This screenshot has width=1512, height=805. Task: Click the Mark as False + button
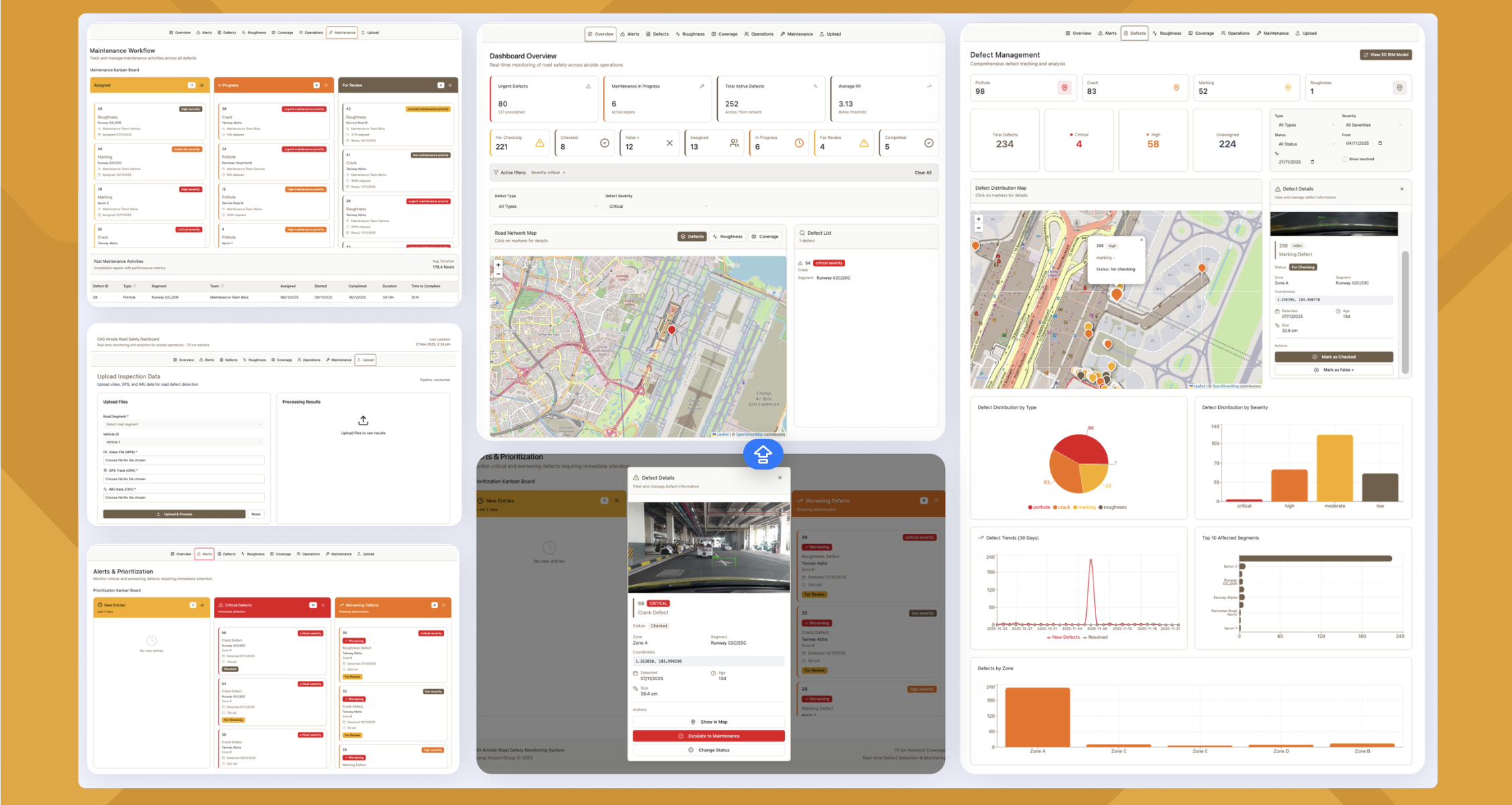[x=1334, y=370]
